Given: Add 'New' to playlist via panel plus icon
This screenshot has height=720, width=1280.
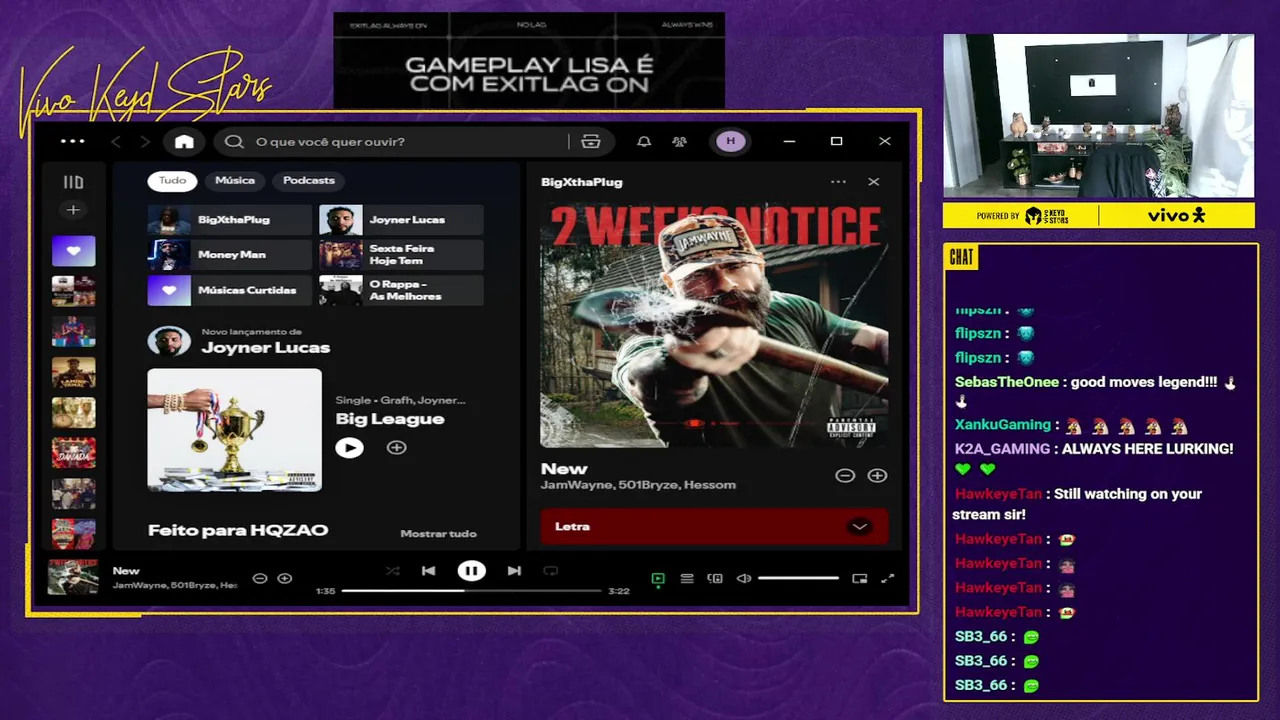Looking at the screenshot, I should click(877, 476).
